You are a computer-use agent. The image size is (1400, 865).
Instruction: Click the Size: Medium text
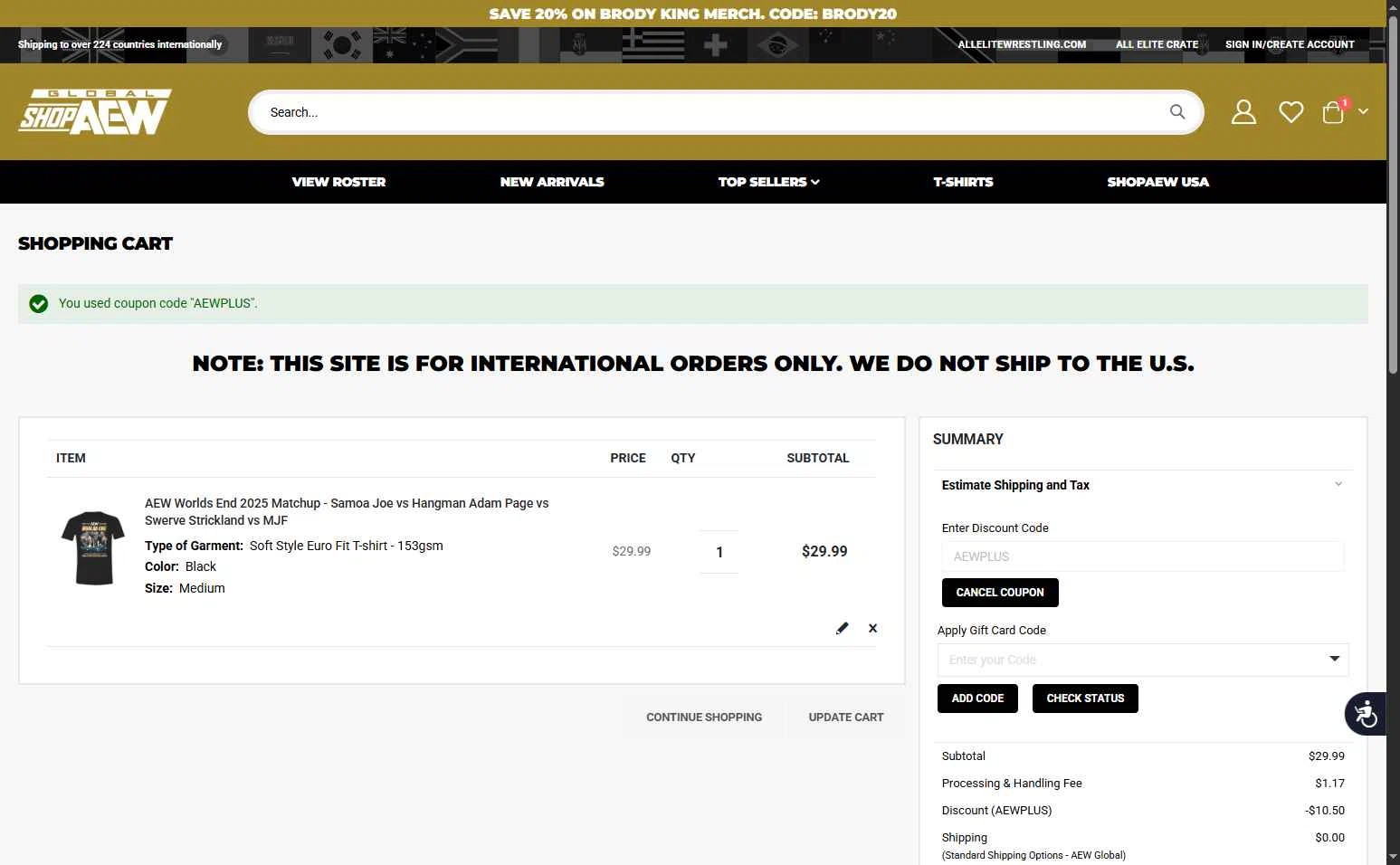185,588
